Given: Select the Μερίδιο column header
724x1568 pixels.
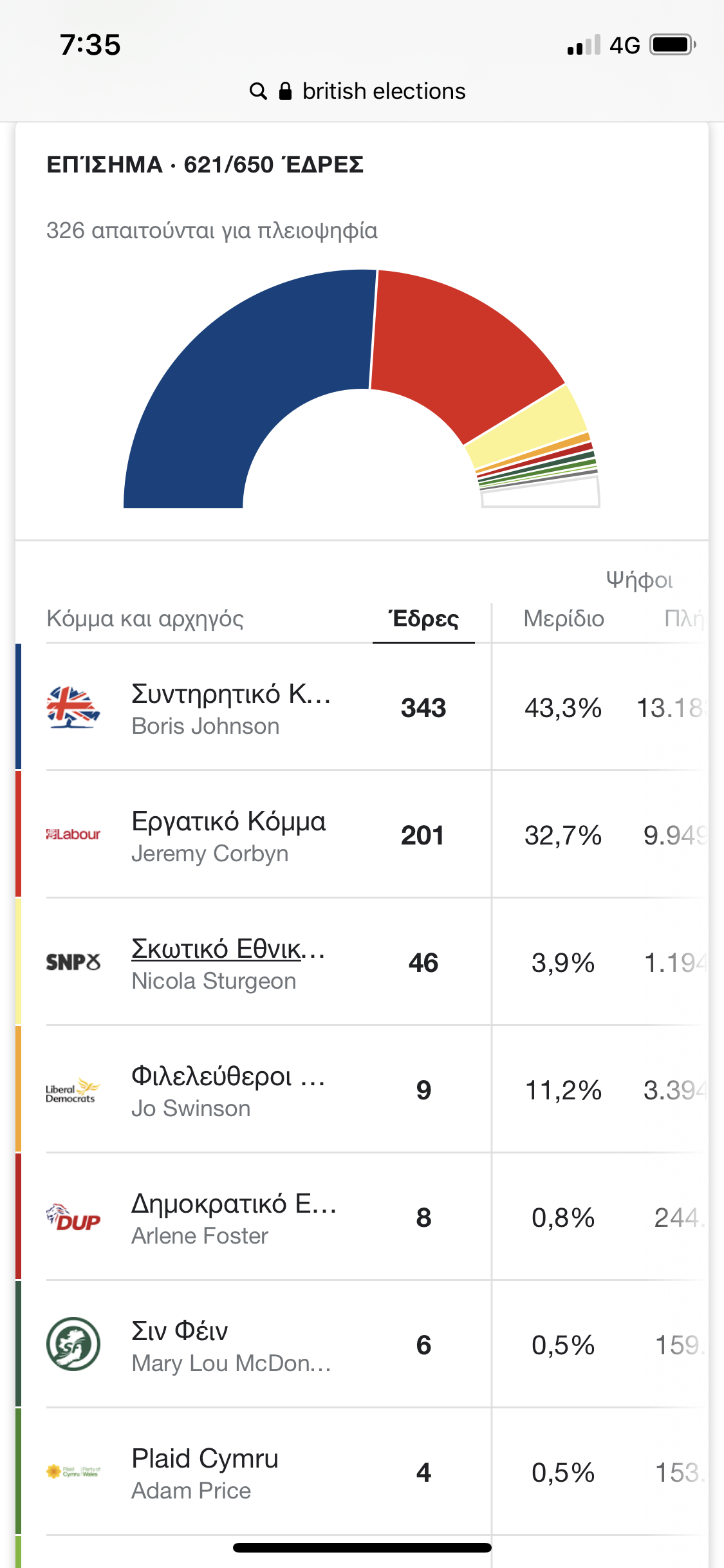Looking at the screenshot, I should coord(564,619).
